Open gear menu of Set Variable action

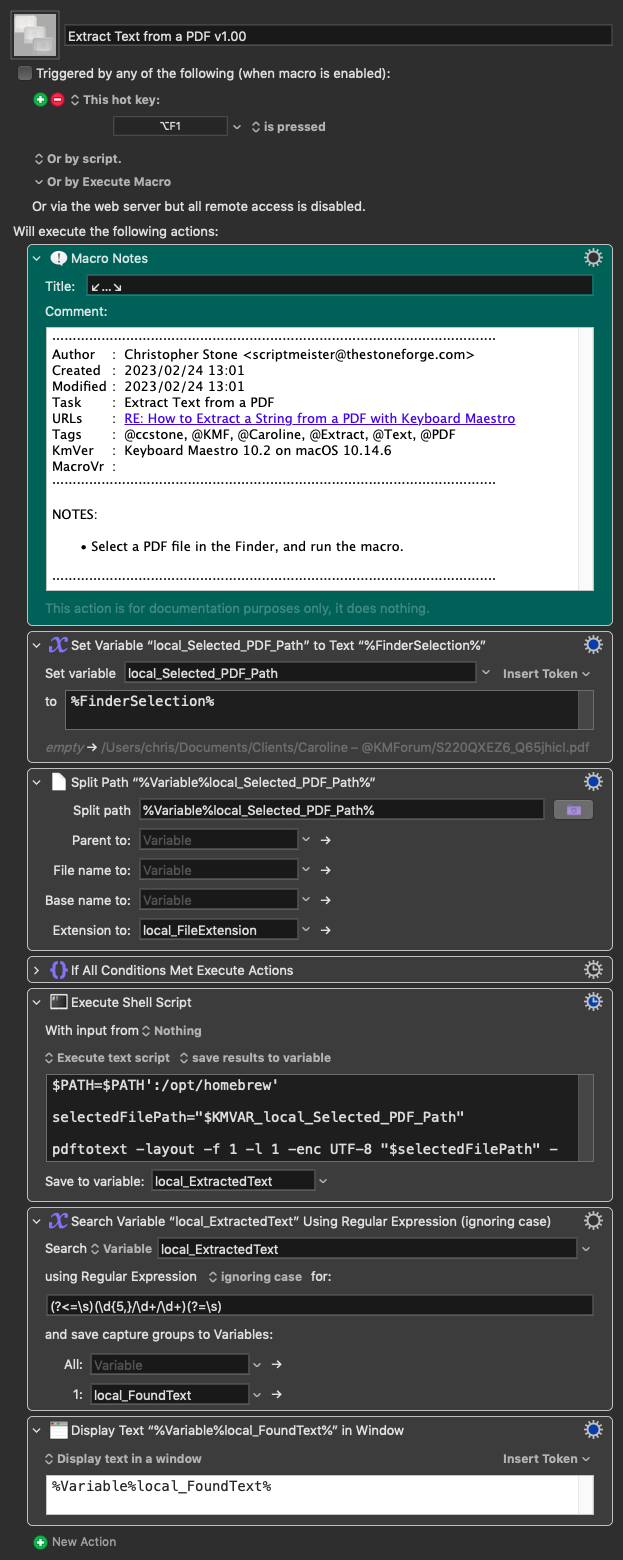(x=593, y=645)
